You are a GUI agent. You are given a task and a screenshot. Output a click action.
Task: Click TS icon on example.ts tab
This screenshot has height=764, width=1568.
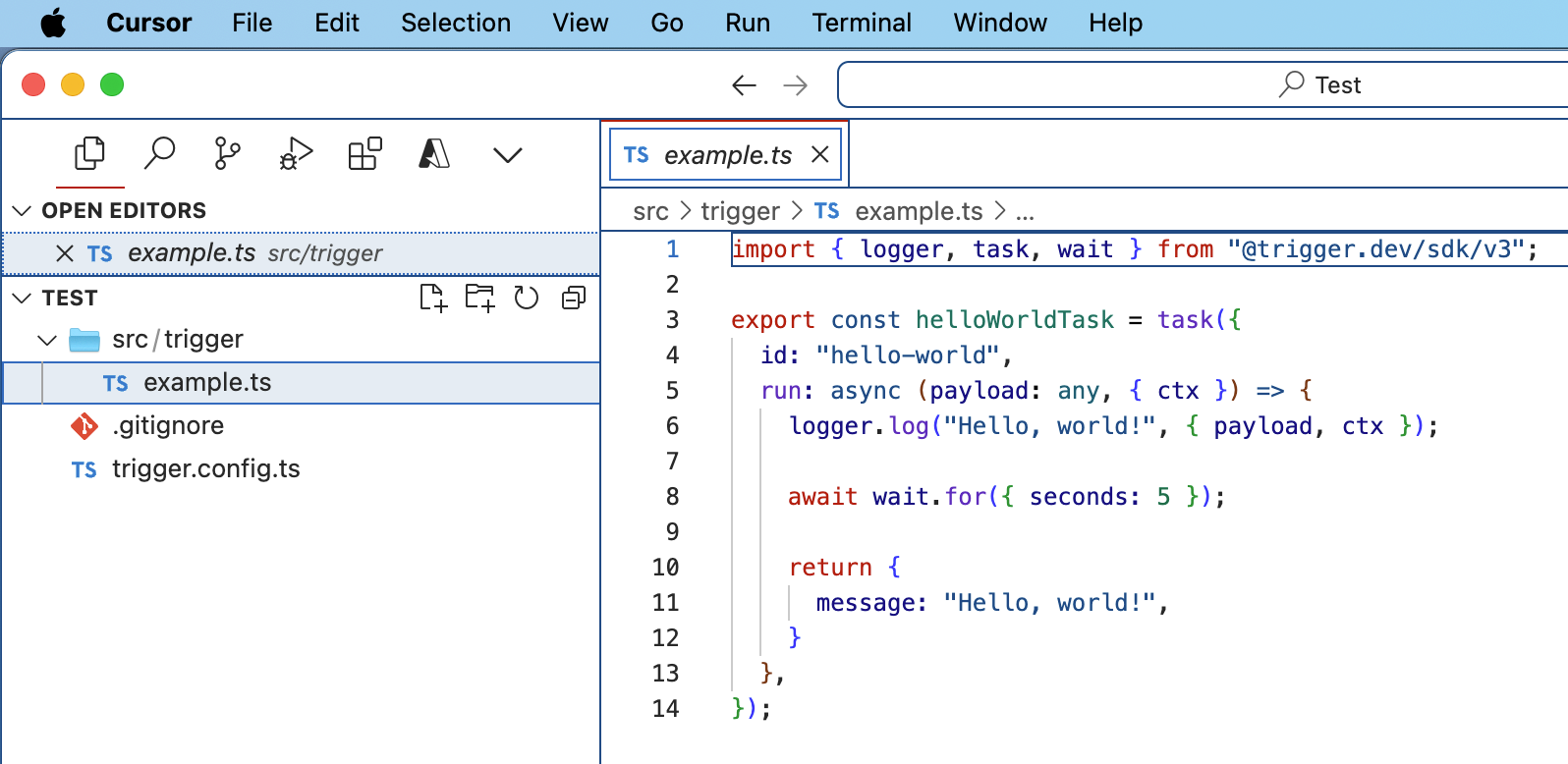(x=637, y=155)
